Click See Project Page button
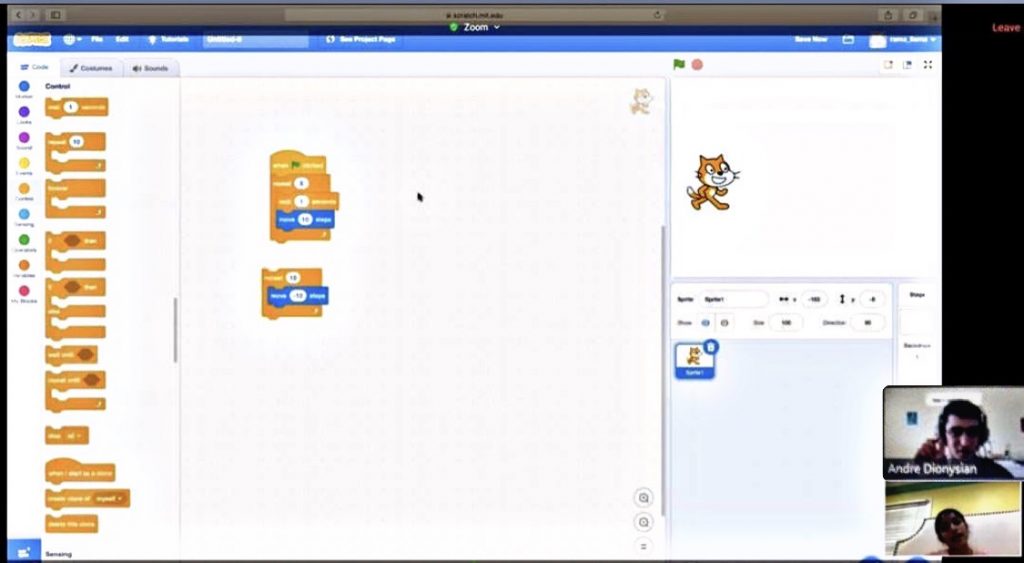 (x=361, y=39)
